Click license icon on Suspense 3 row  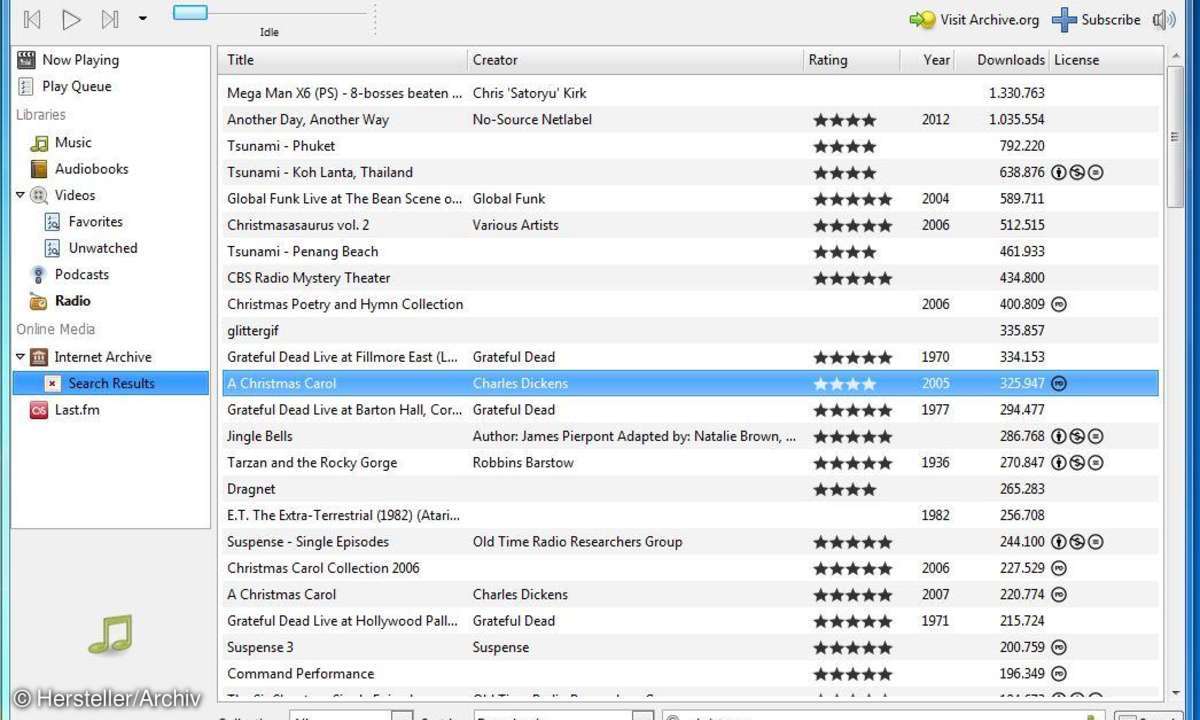[1059, 647]
